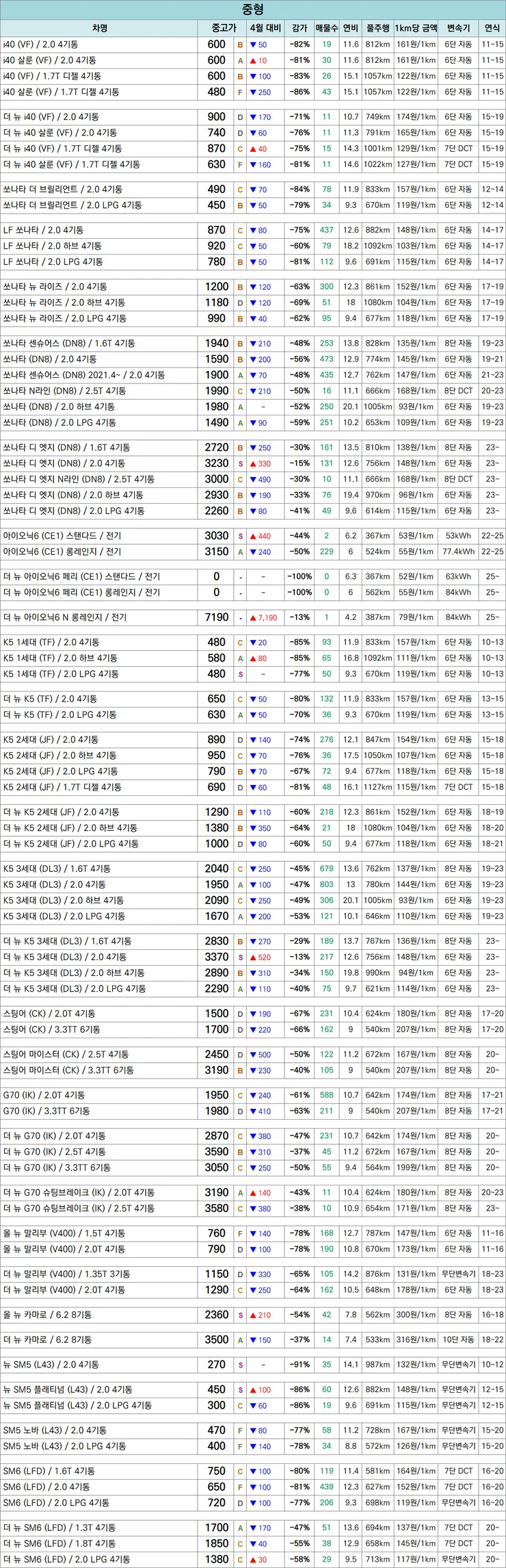Image resolution: width=506 pixels, height=1568 pixels.
Task: Click '더 뉴 SM6 (LFD) / 1.3T 4기통' name
Action: 59,1528
